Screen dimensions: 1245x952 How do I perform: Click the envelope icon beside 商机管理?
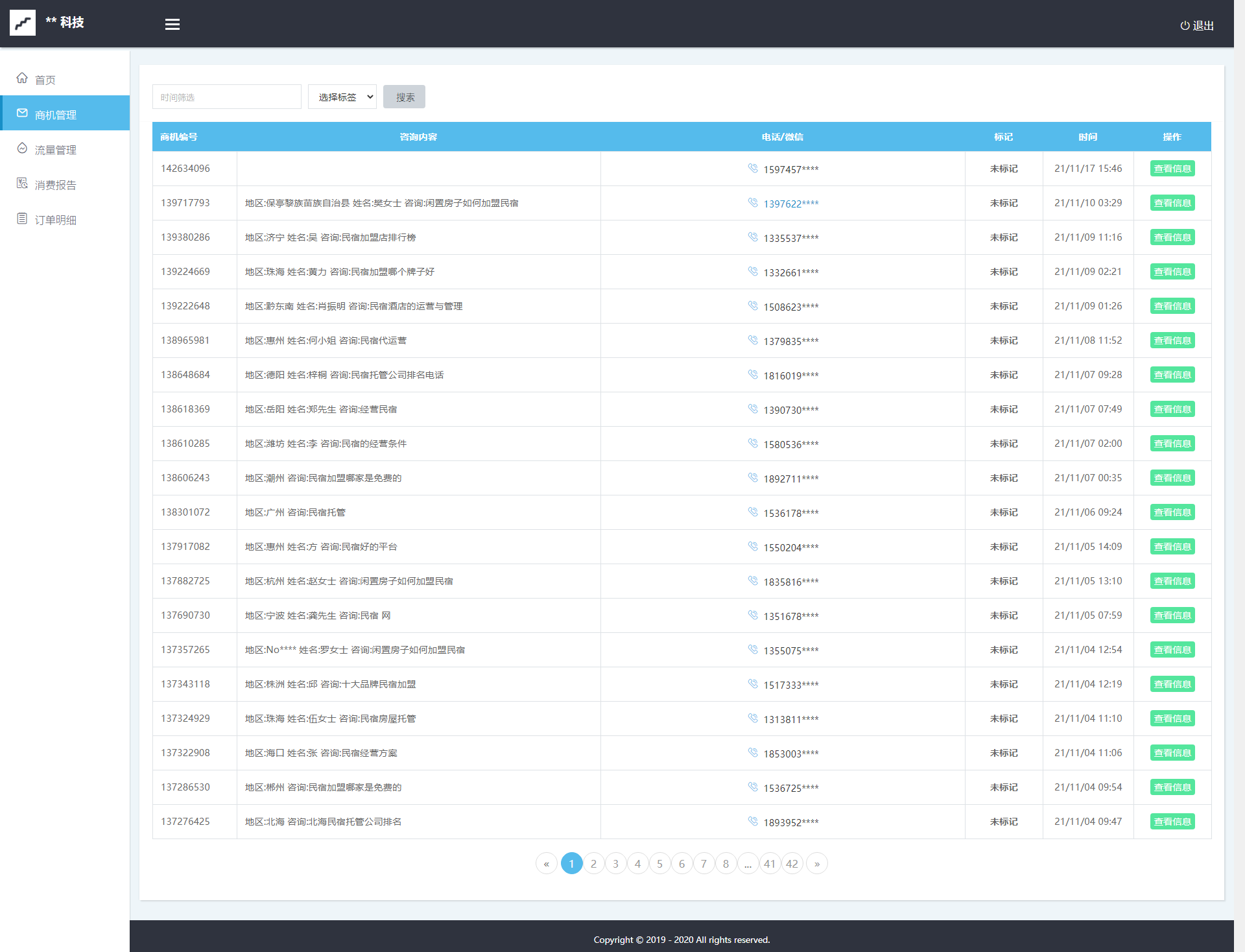click(22, 113)
